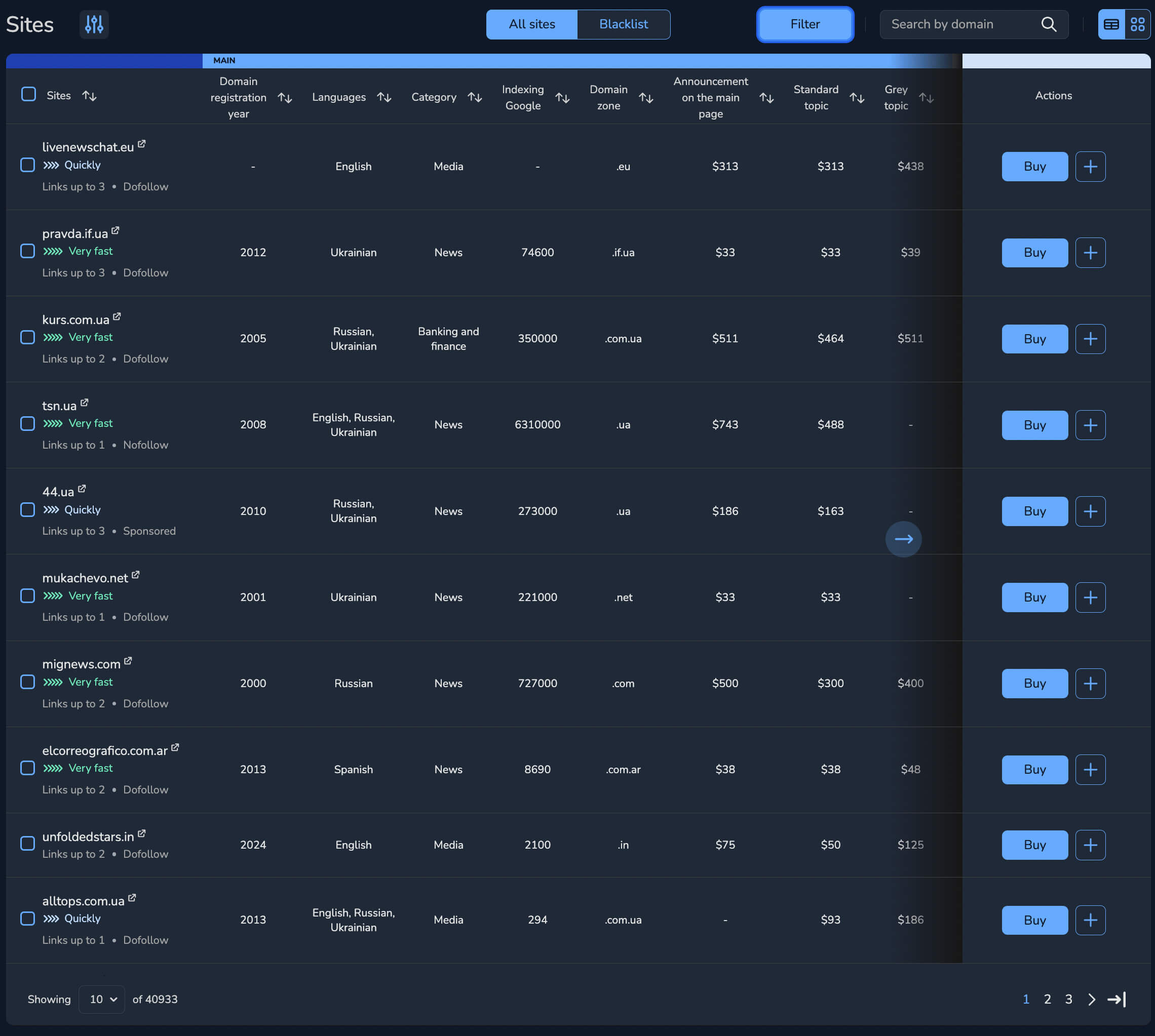The image size is (1155, 1036).
Task: Sort the Category column
Action: coord(475,97)
